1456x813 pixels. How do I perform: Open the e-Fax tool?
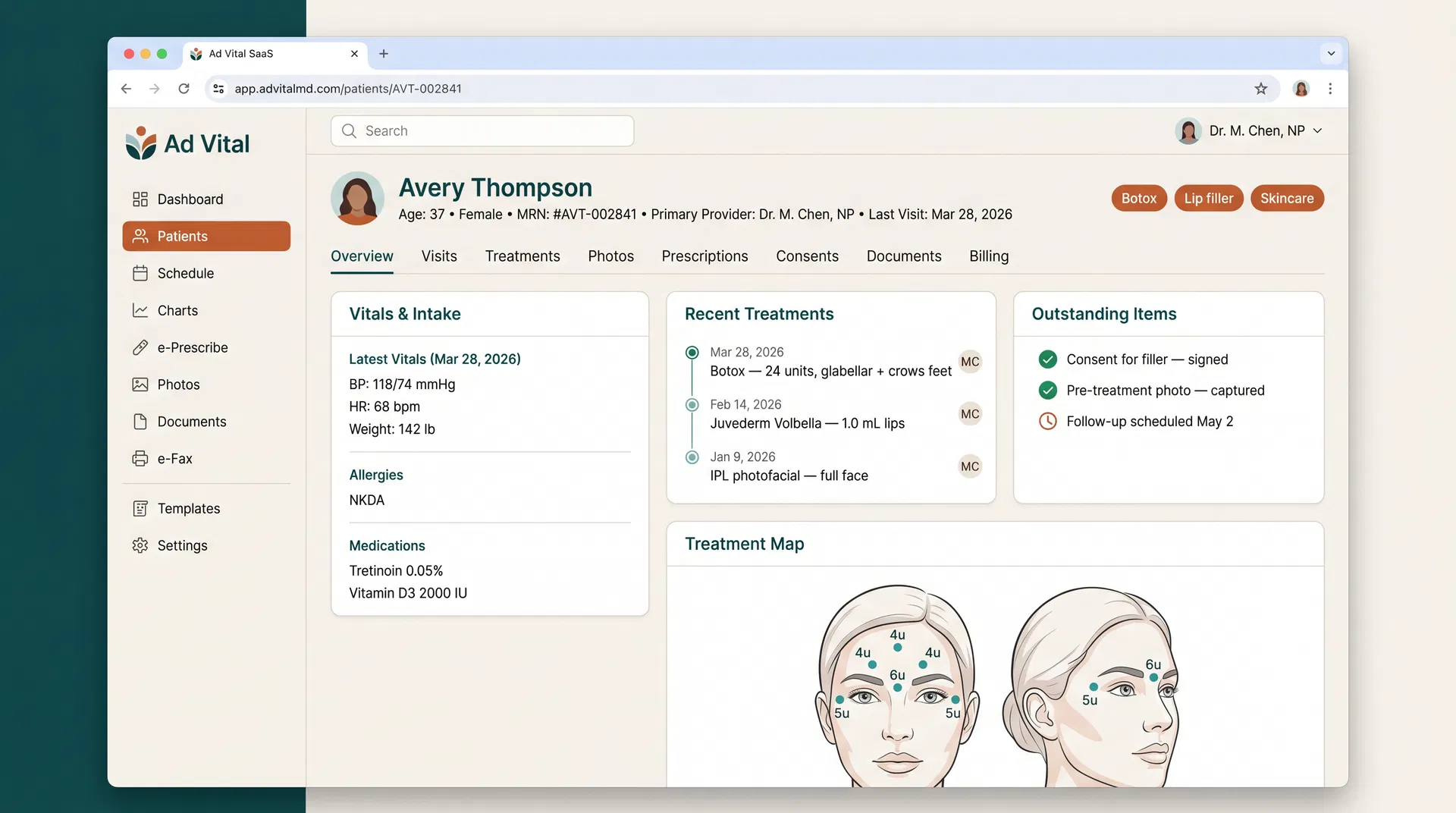141,458
